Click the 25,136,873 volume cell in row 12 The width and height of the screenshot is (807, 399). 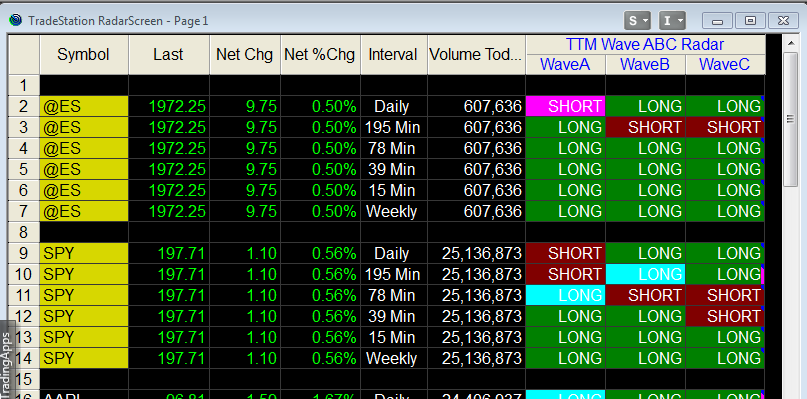click(476, 316)
